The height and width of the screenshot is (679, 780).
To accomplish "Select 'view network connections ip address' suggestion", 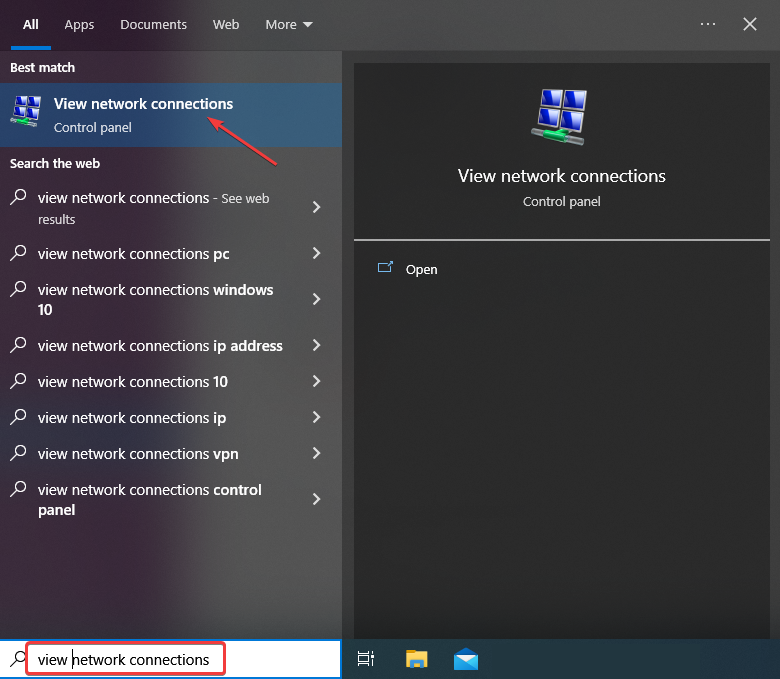I will coord(171,346).
